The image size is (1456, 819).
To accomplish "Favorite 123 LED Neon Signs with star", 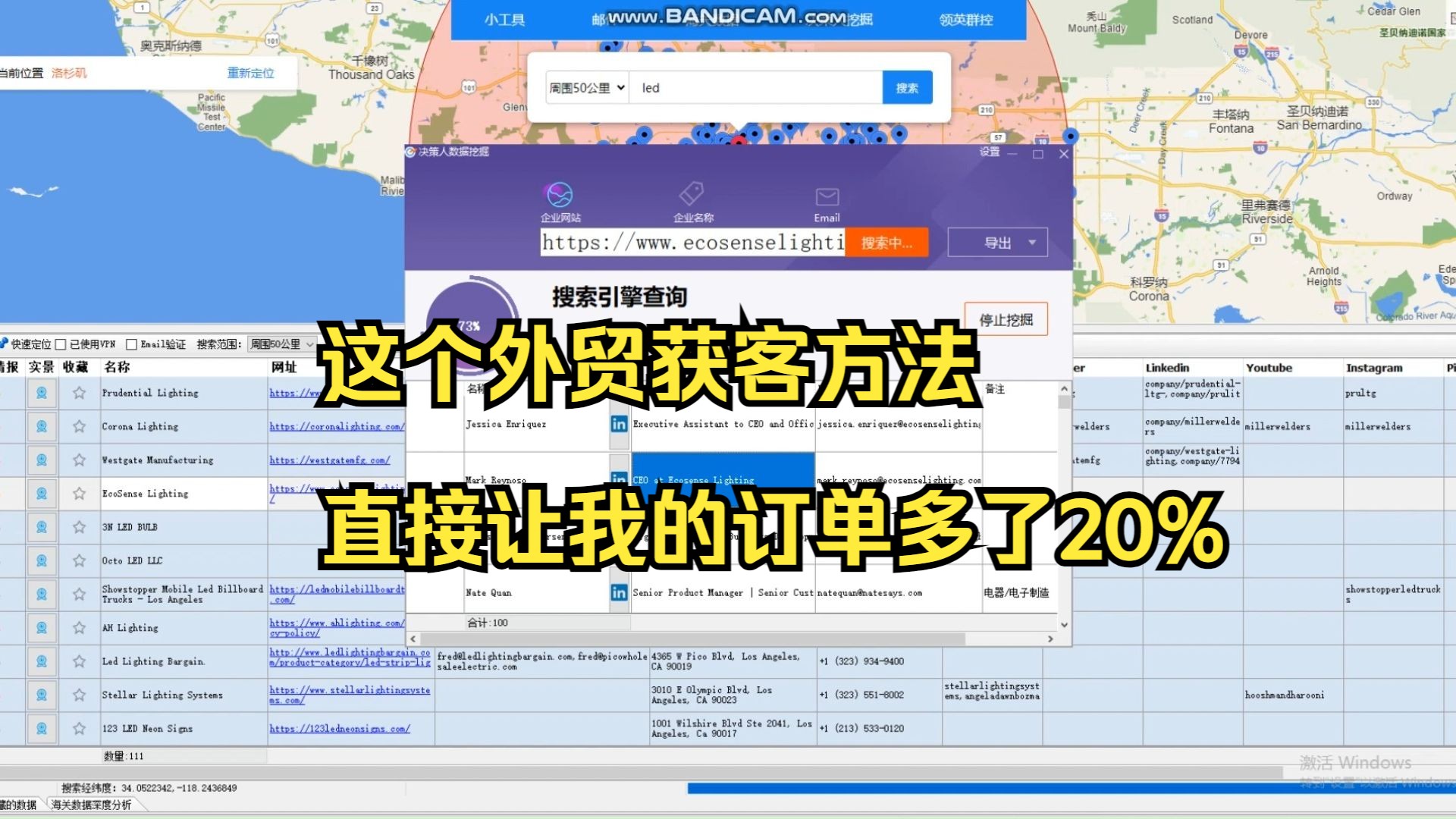I will [79, 728].
